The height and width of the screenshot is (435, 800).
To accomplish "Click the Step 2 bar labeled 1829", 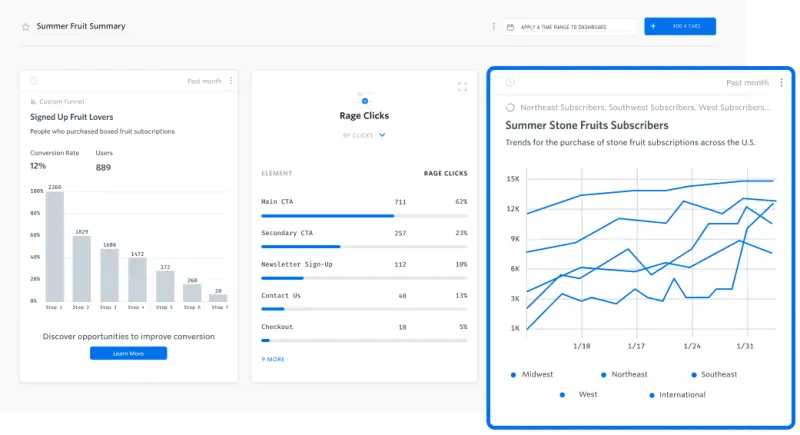I will click(82, 269).
